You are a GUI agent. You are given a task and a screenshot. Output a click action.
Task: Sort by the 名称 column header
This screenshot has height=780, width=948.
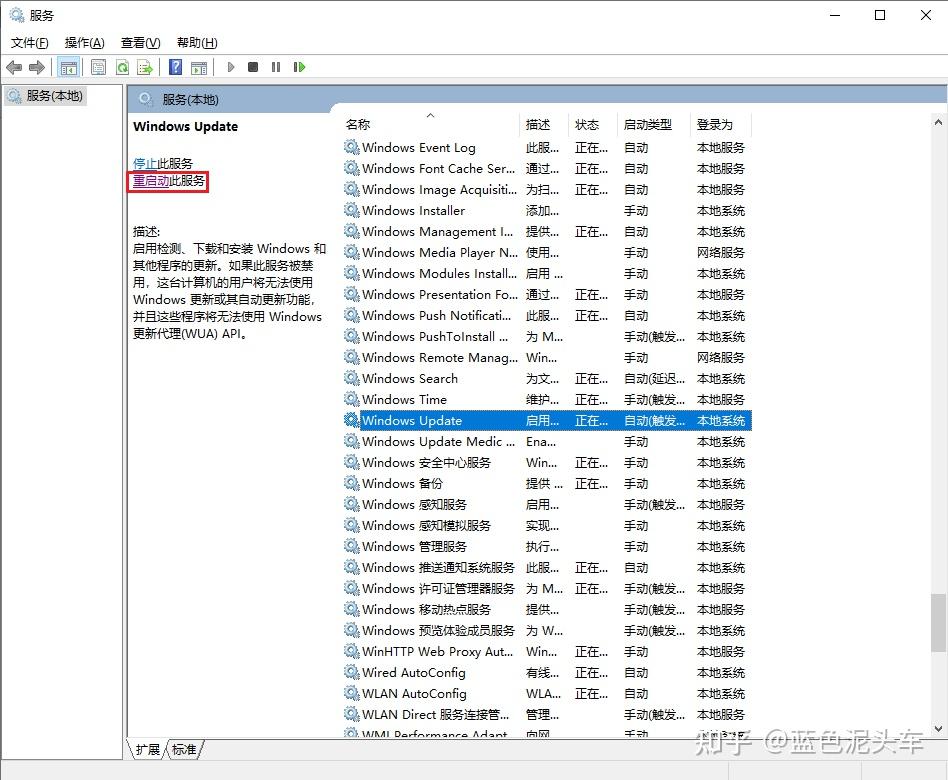[431, 125]
